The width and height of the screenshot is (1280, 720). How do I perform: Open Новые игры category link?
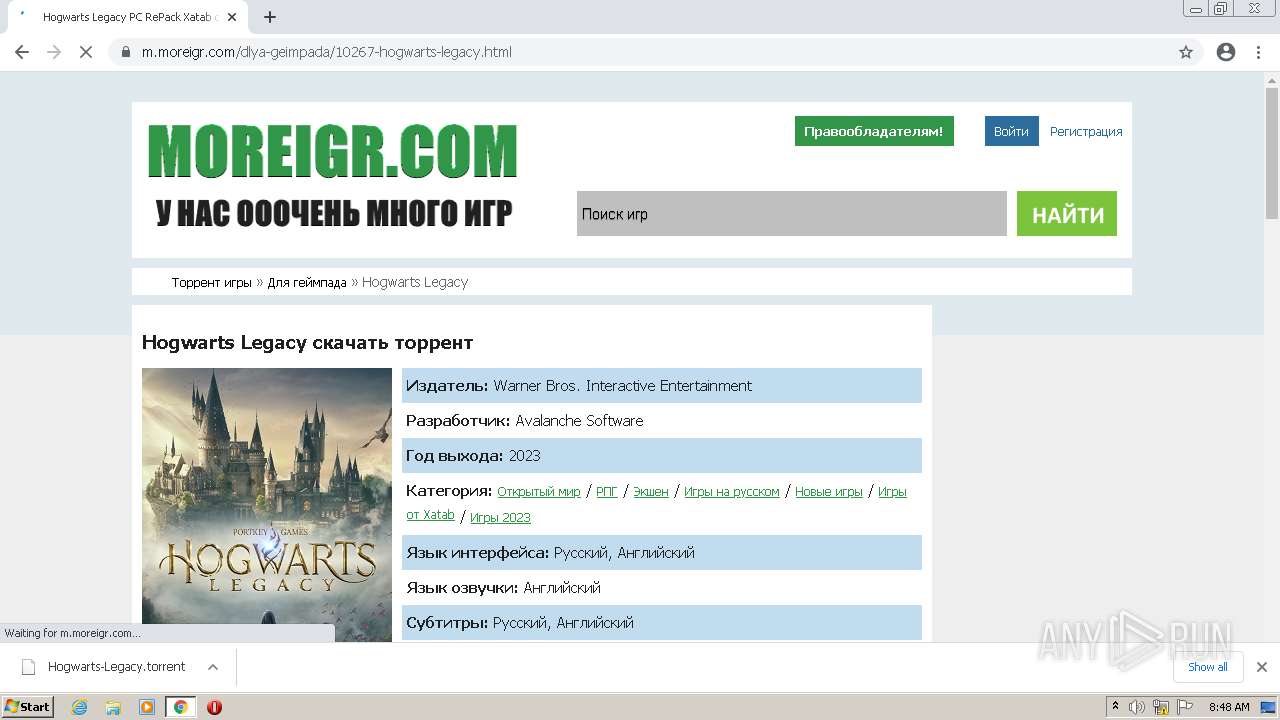pyautogui.click(x=829, y=492)
